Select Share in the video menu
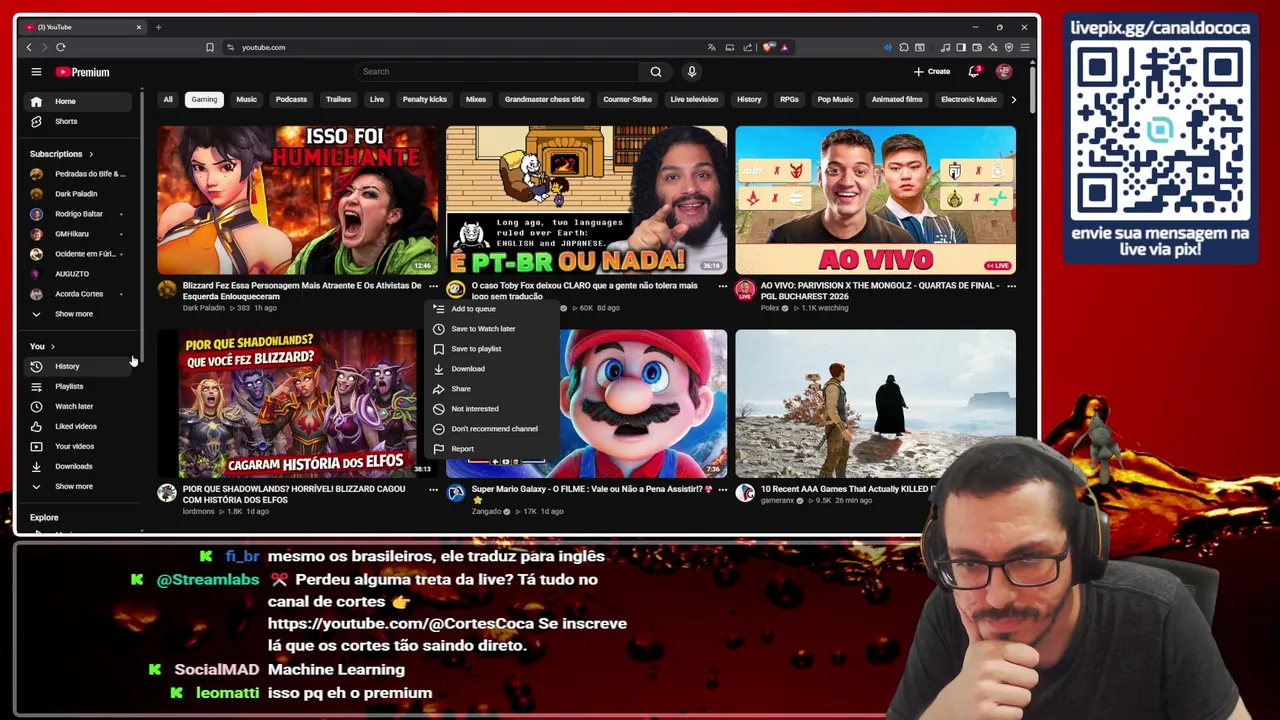Viewport: 1280px width, 720px height. tap(490, 389)
